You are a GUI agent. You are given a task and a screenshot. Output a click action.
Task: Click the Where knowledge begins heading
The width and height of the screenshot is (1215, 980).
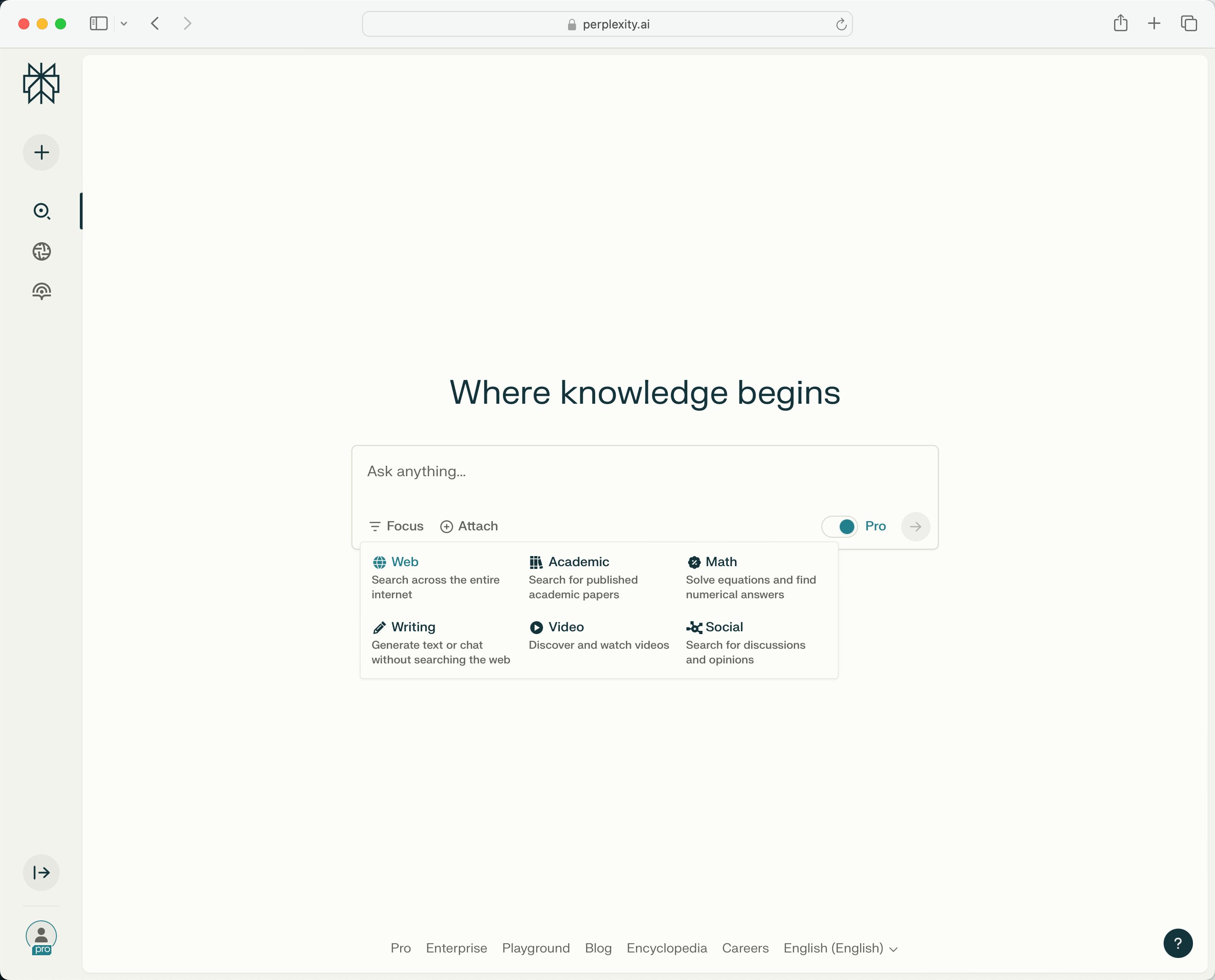[x=645, y=393]
